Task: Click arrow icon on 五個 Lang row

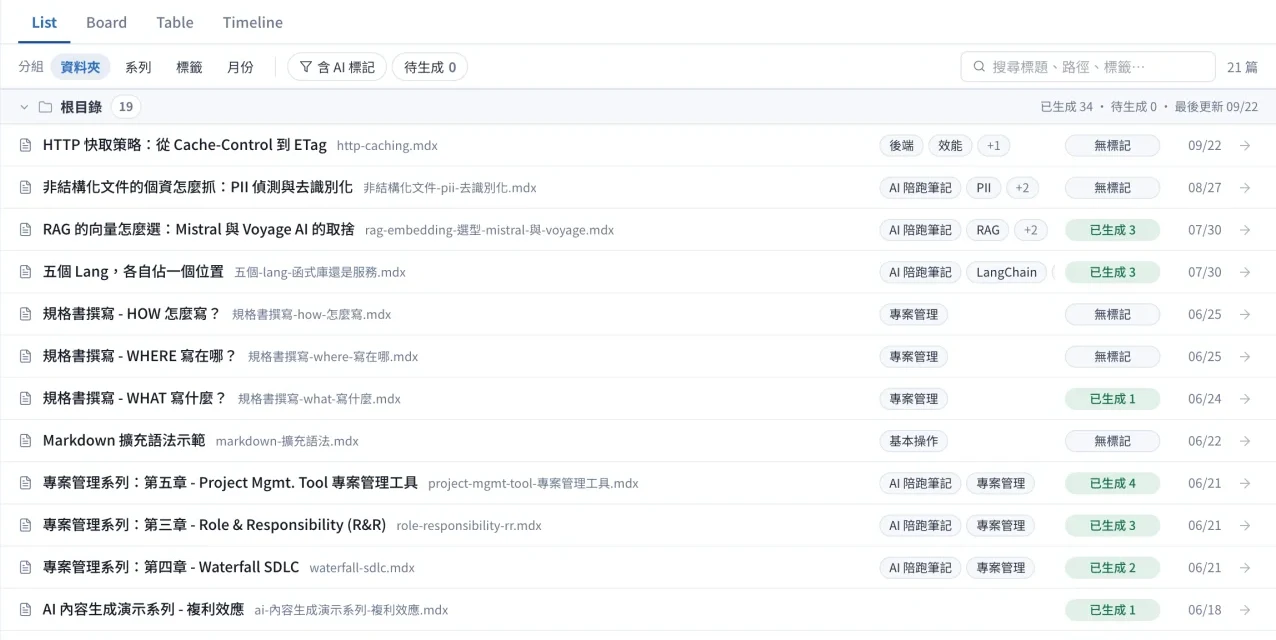Action: [x=1245, y=272]
